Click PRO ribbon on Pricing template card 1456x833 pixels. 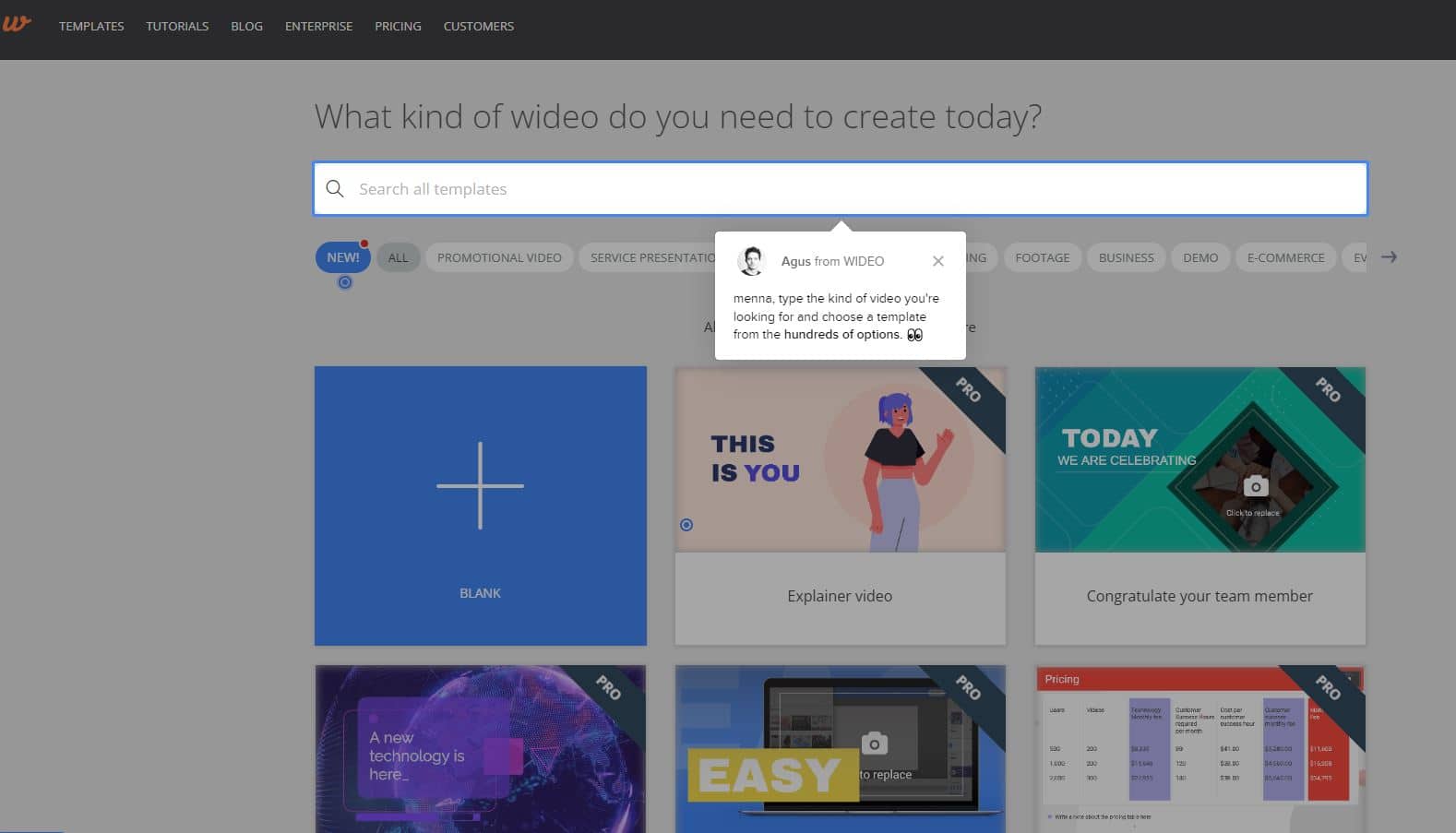coord(1327,688)
